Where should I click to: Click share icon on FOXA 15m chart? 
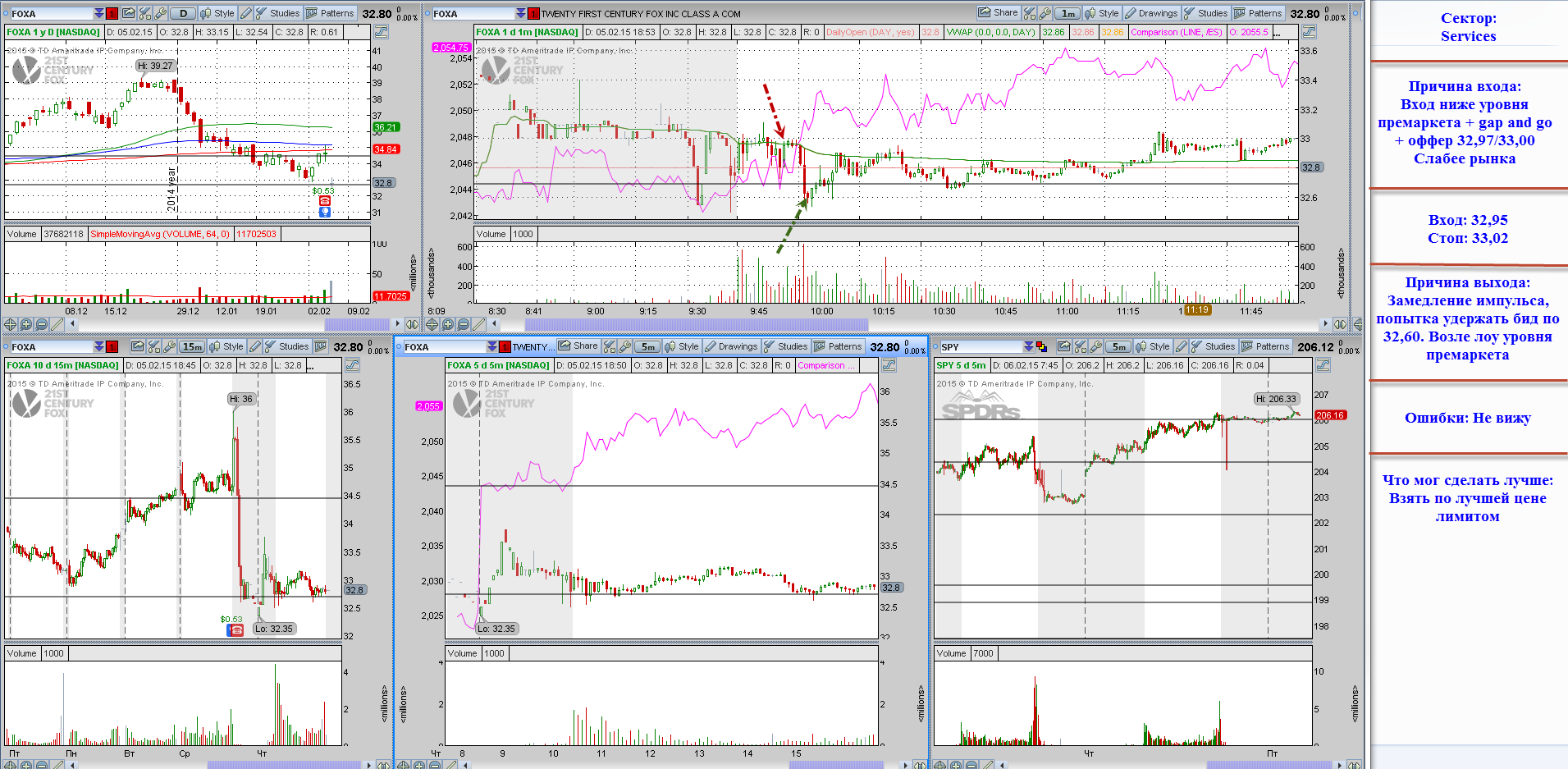click(138, 346)
